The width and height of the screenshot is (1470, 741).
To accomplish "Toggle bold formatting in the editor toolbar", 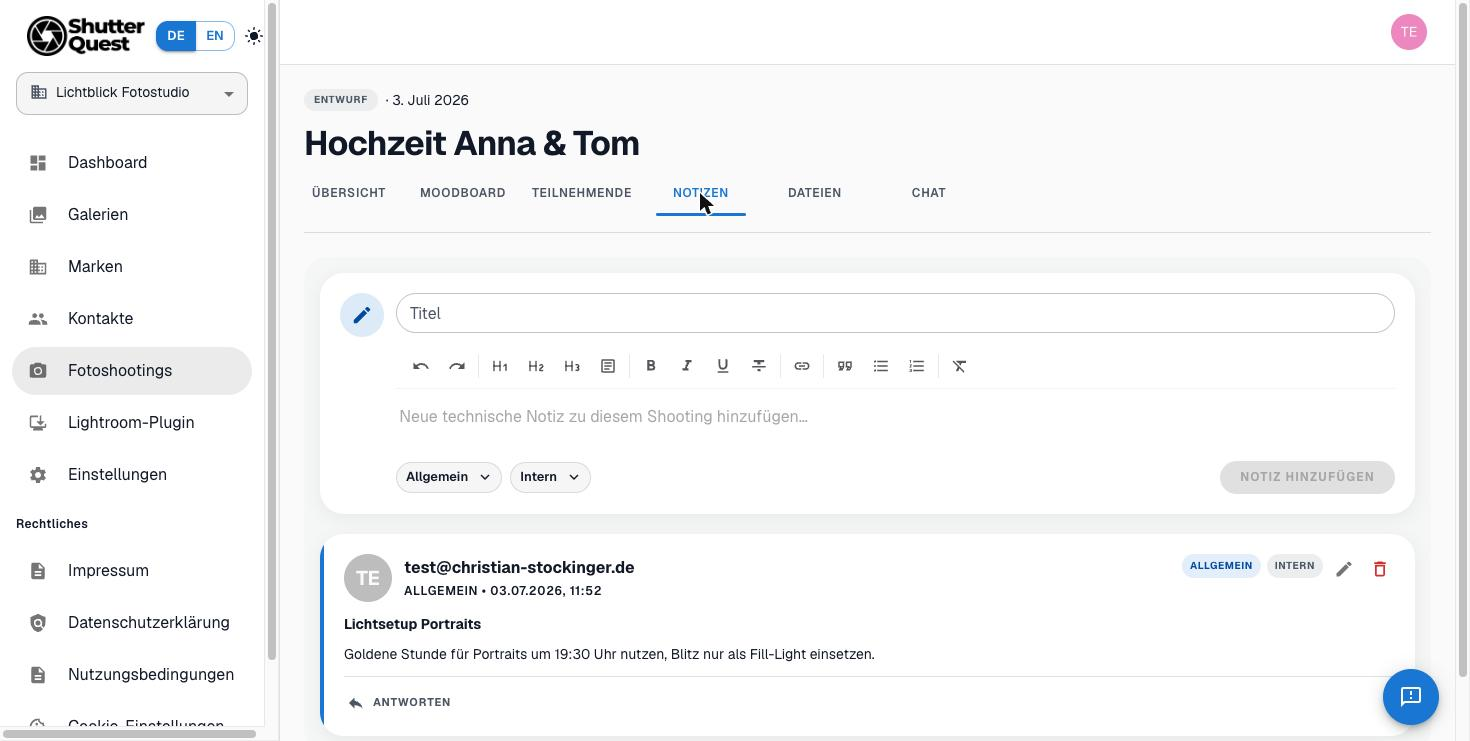I will 651,366.
